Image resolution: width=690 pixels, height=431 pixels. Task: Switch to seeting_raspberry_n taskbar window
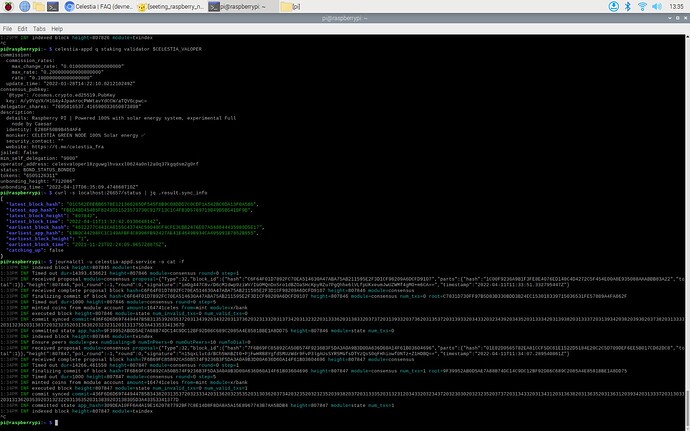click(x=170, y=7)
